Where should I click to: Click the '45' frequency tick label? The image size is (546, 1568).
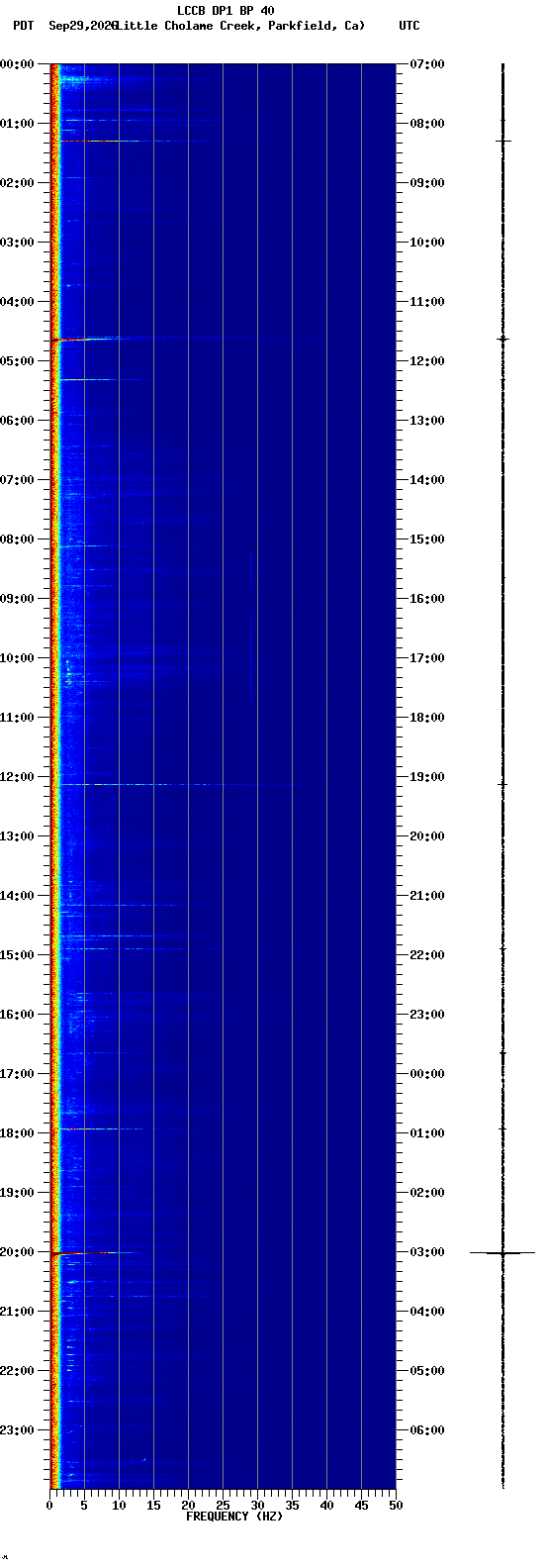tap(361, 1506)
